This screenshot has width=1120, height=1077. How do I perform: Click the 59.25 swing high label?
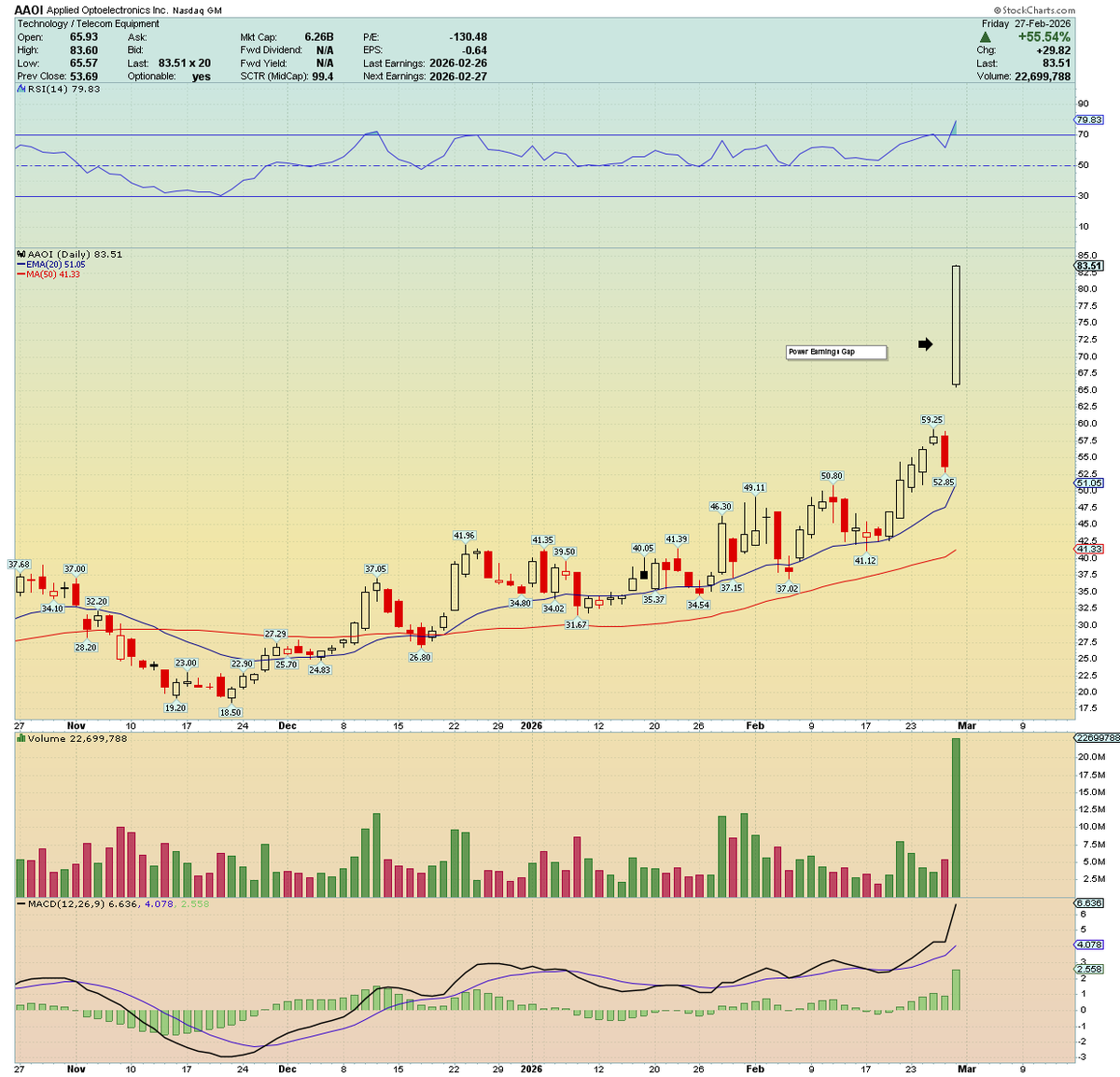pyautogui.click(x=931, y=420)
